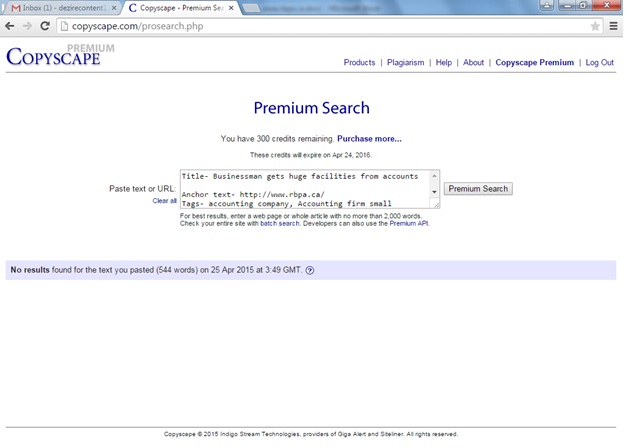Open the Products menu link
Image resolution: width=630 pixels, height=448 pixels.
coord(359,63)
